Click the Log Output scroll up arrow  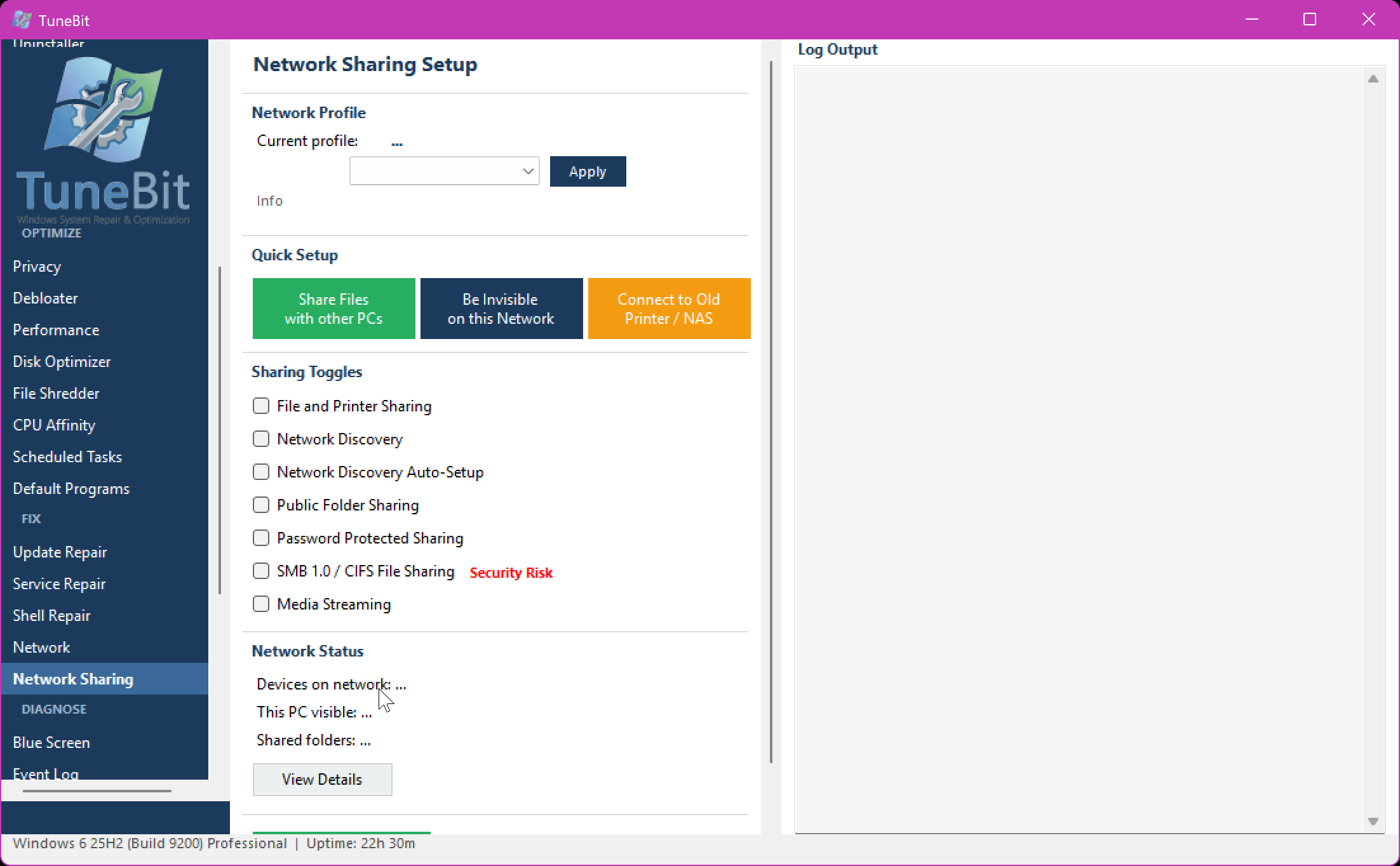point(1373,79)
